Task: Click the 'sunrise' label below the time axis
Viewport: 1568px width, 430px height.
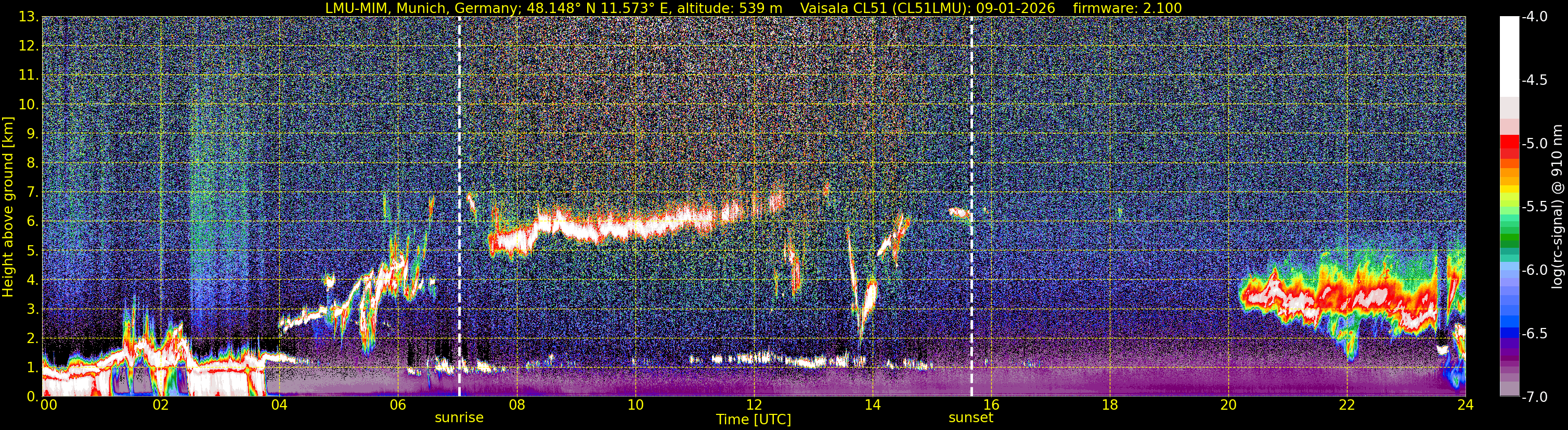Action: (459, 418)
